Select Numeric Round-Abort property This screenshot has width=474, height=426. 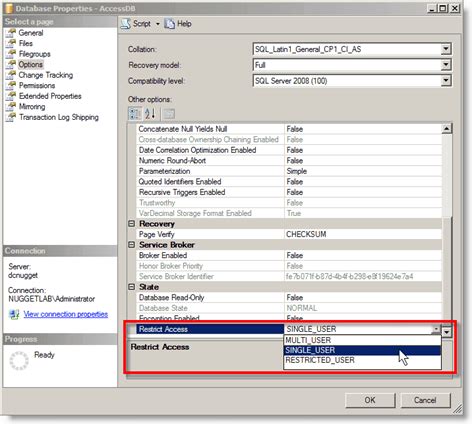289,161
